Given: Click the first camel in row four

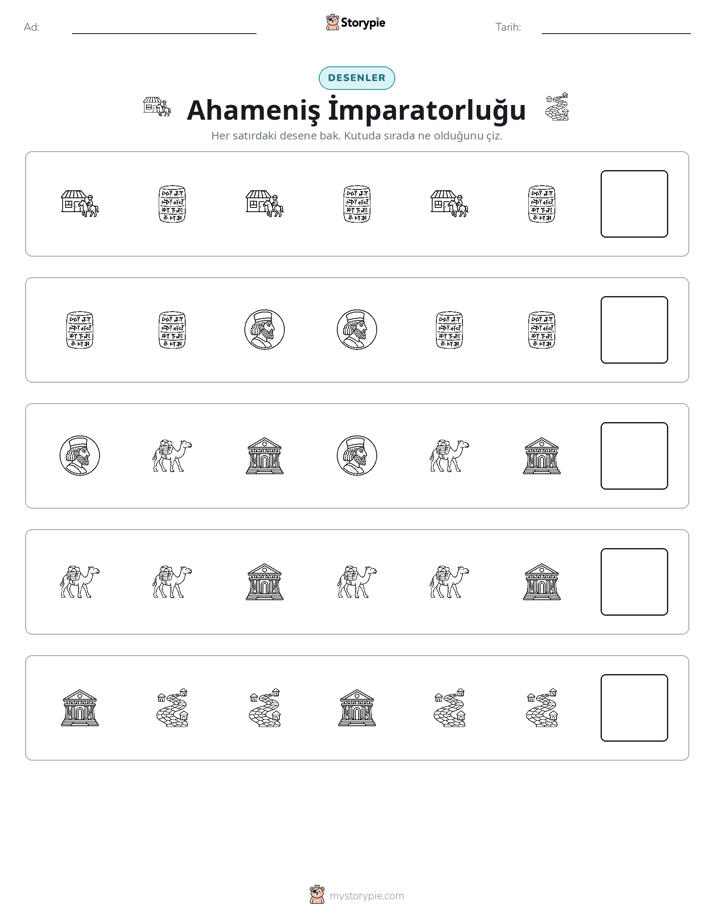Looking at the screenshot, I should click(80, 582).
